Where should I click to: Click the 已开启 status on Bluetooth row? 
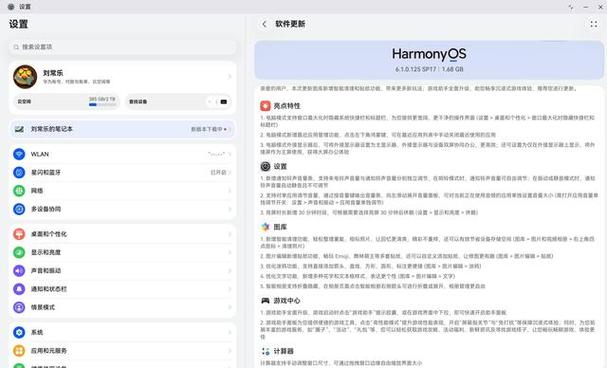pos(218,172)
